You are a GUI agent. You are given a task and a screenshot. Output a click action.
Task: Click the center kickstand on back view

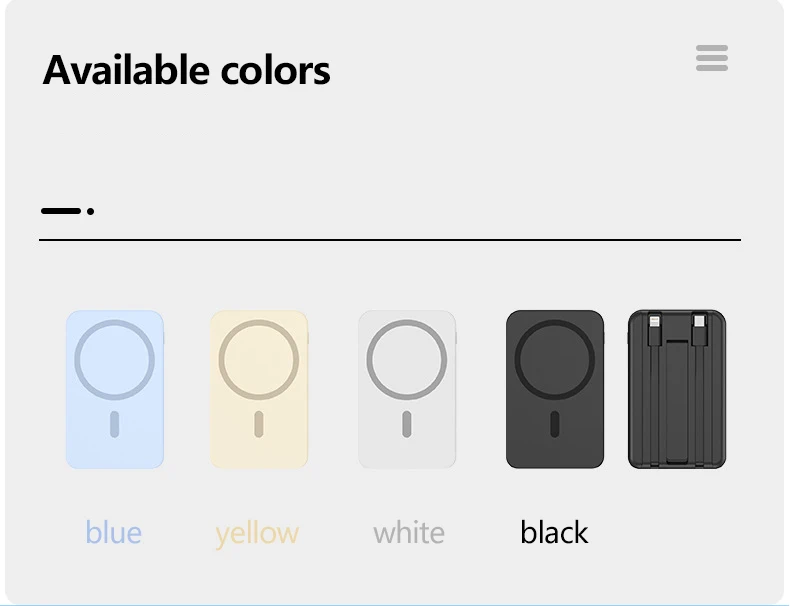coord(677,402)
